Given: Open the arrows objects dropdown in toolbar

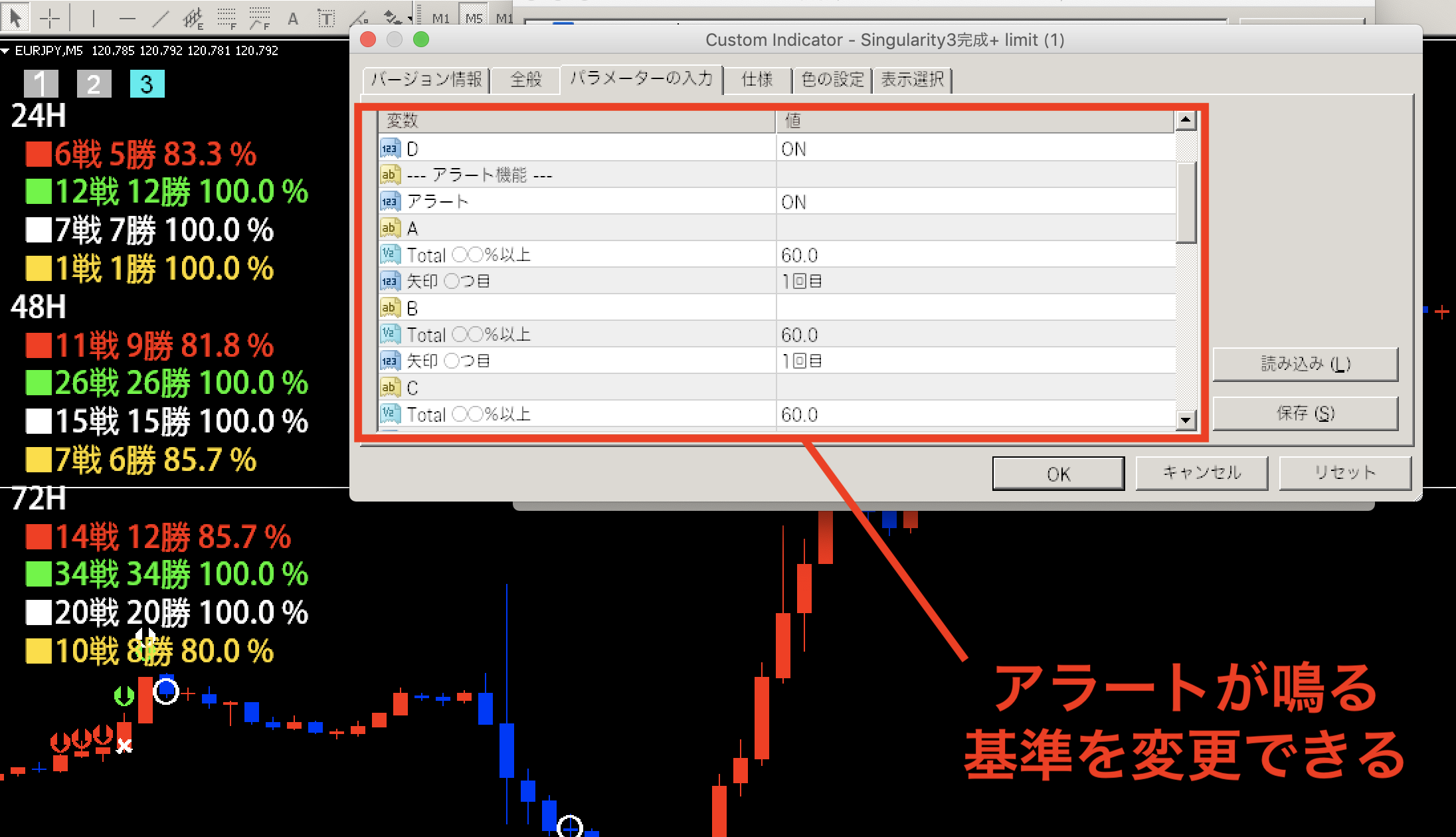Looking at the screenshot, I should point(410,19).
